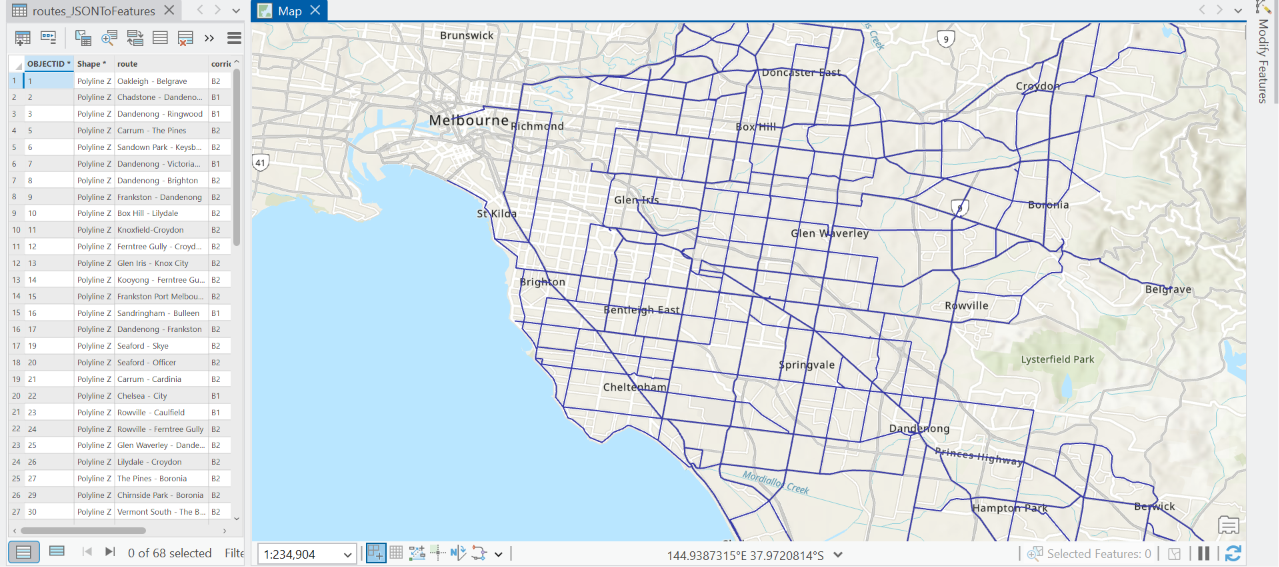Click the map notifications icon beside Pause
The height and width of the screenshot is (567, 1279).
(x=1175, y=553)
